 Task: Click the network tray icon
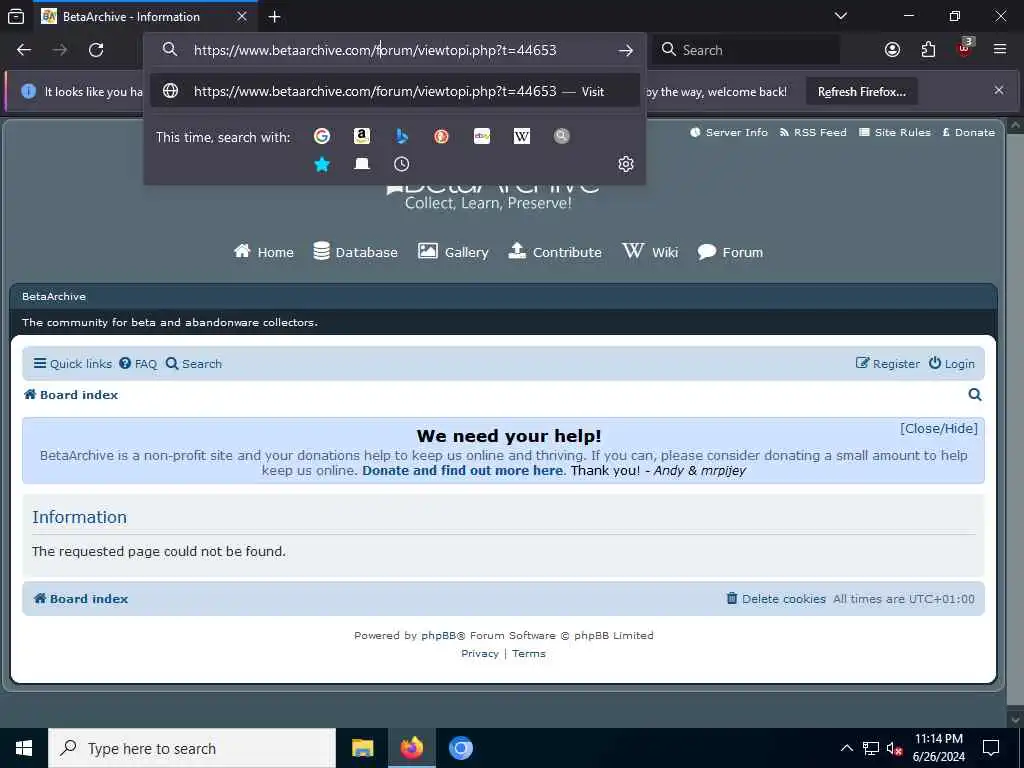click(x=871, y=748)
